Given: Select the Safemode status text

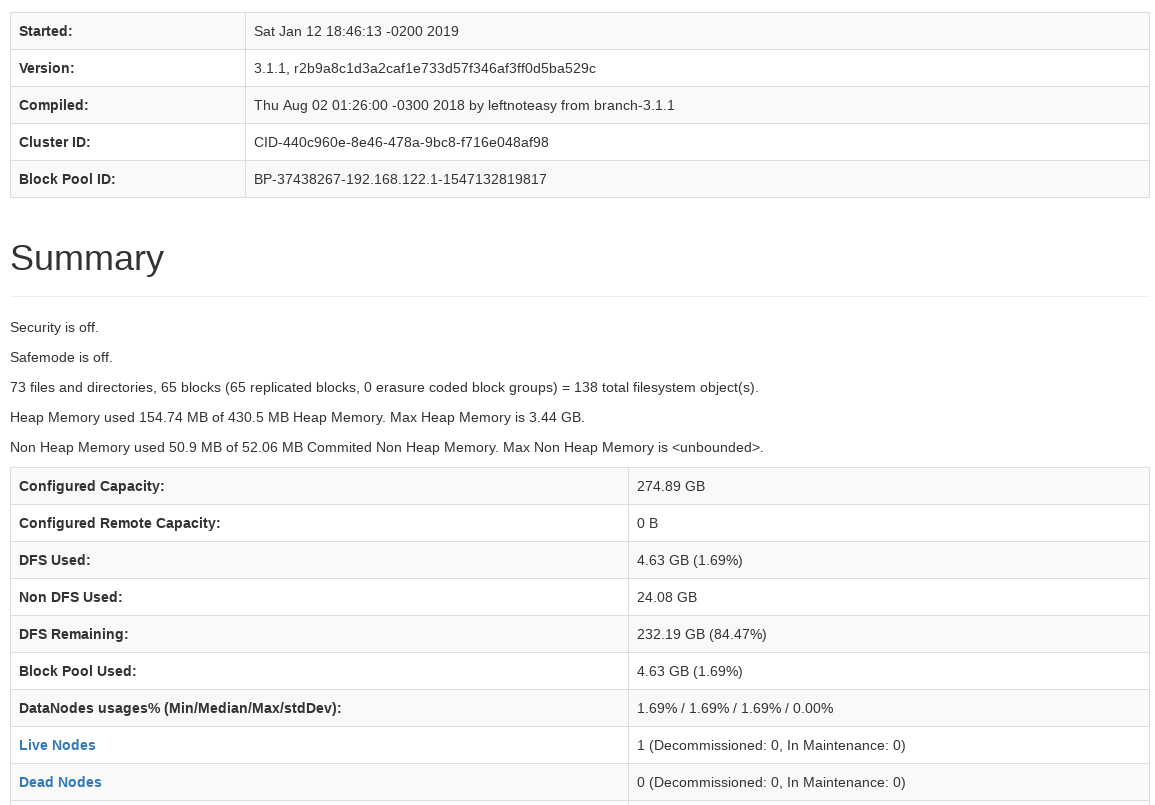Looking at the screenshot, I should click(x=61, y=357).
